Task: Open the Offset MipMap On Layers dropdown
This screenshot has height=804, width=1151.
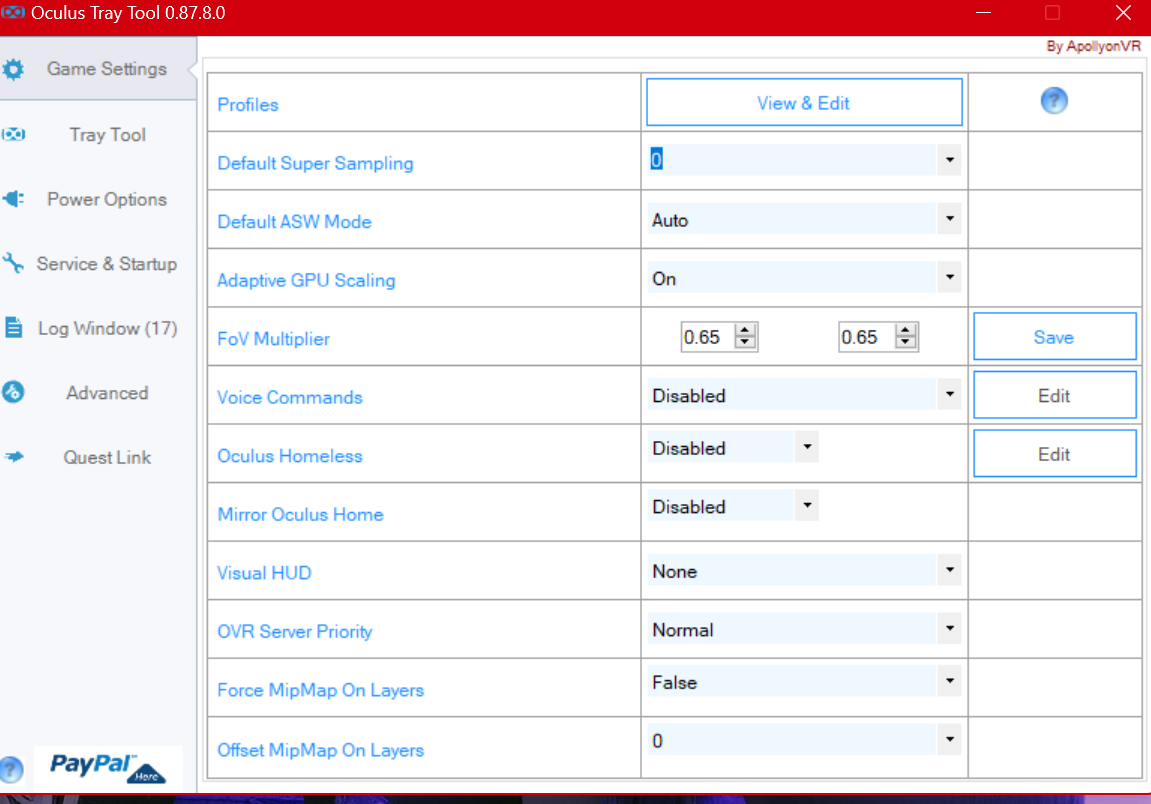Action: [950, 739]
